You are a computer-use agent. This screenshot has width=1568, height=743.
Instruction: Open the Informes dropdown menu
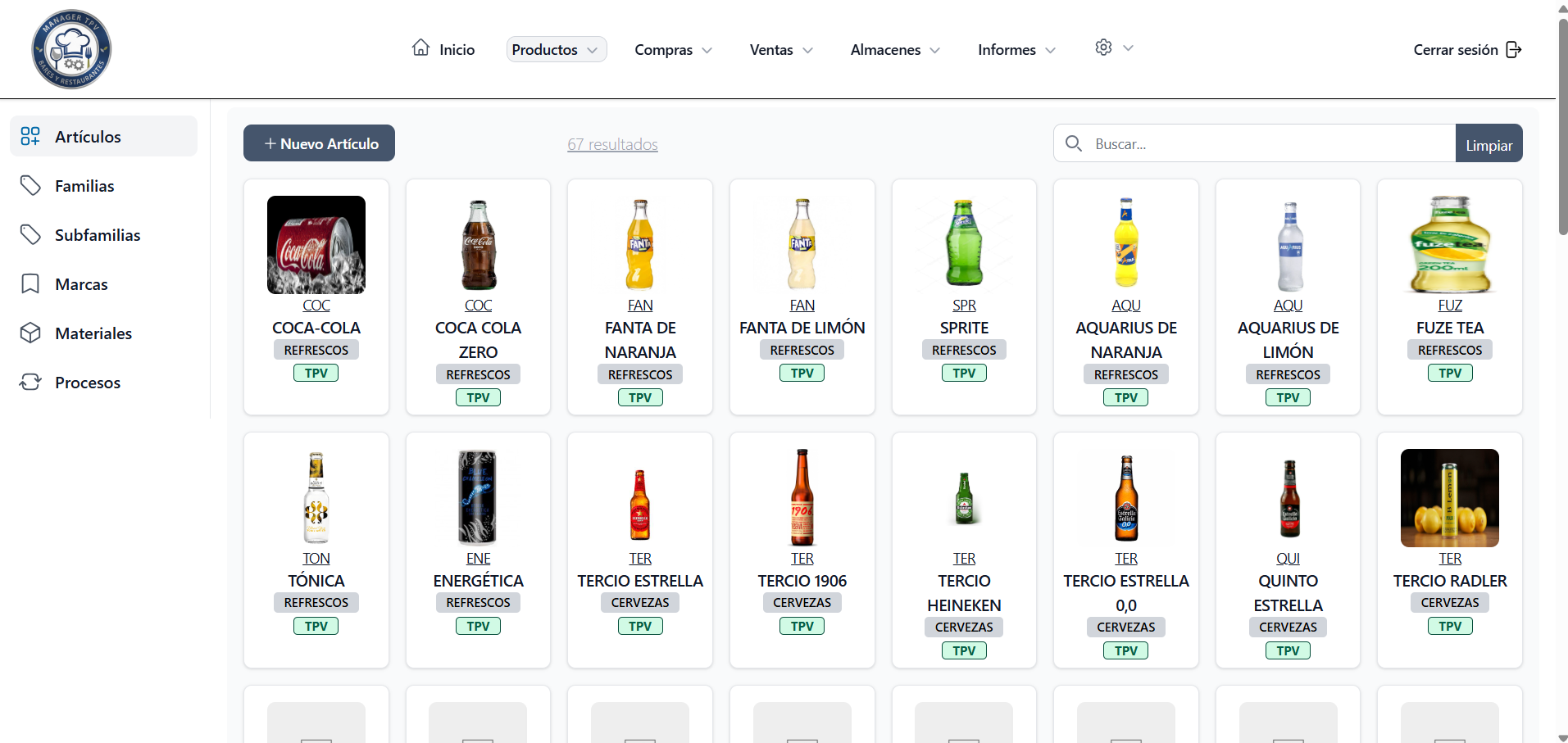click(x=1016, y=50)
